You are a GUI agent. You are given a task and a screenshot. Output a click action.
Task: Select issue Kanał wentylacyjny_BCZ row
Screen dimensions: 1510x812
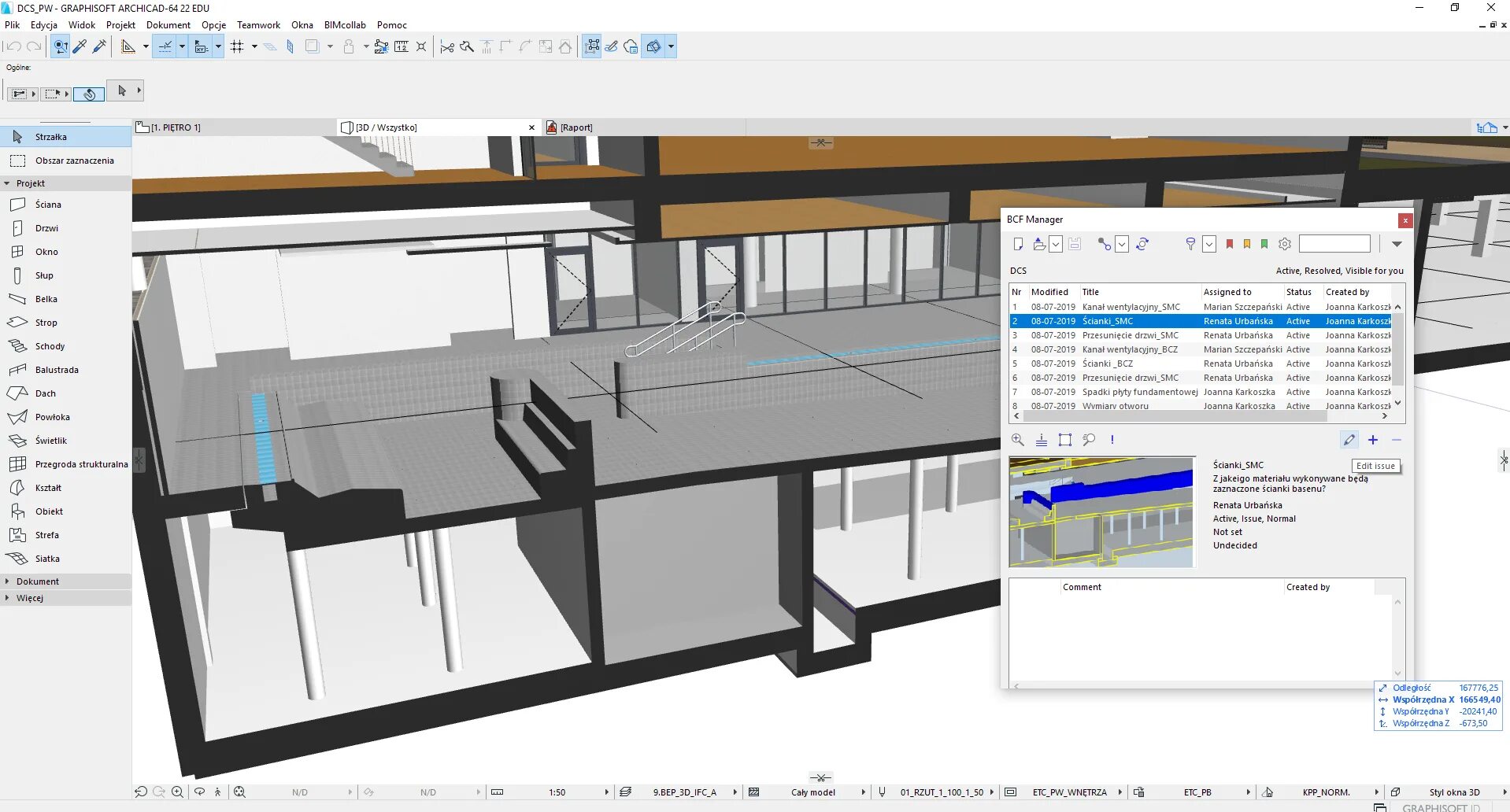[x=1201, y=349]
